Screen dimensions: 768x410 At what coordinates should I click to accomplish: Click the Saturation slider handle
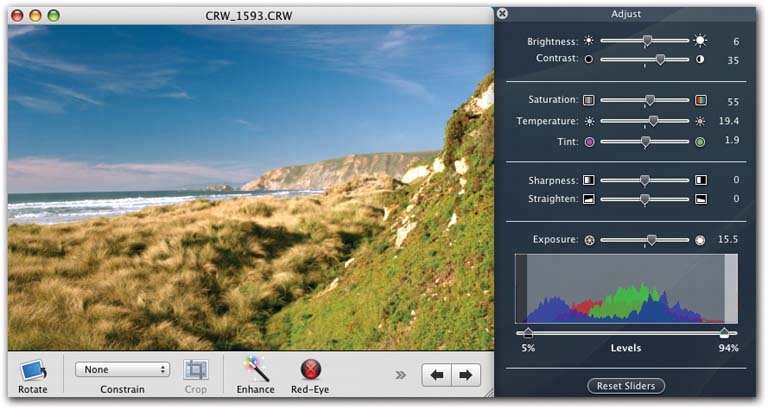click(649, 100)
